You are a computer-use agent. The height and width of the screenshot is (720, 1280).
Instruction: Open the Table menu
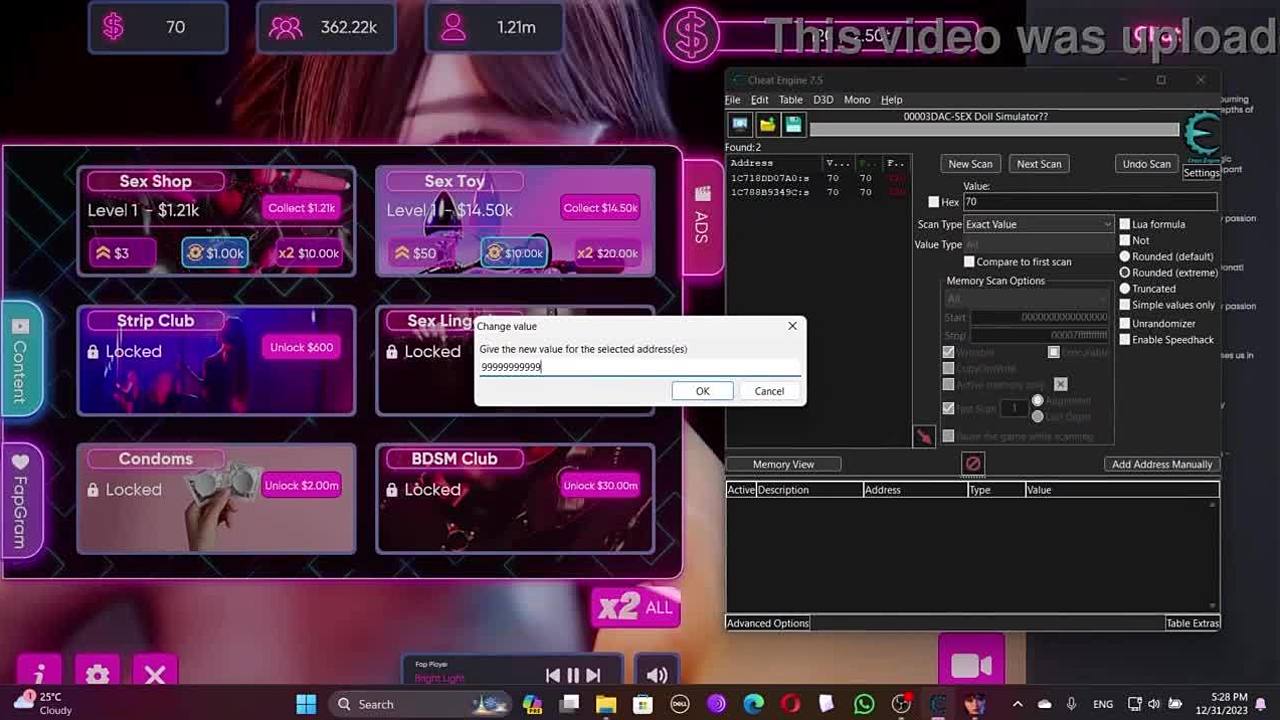point(790,100)
